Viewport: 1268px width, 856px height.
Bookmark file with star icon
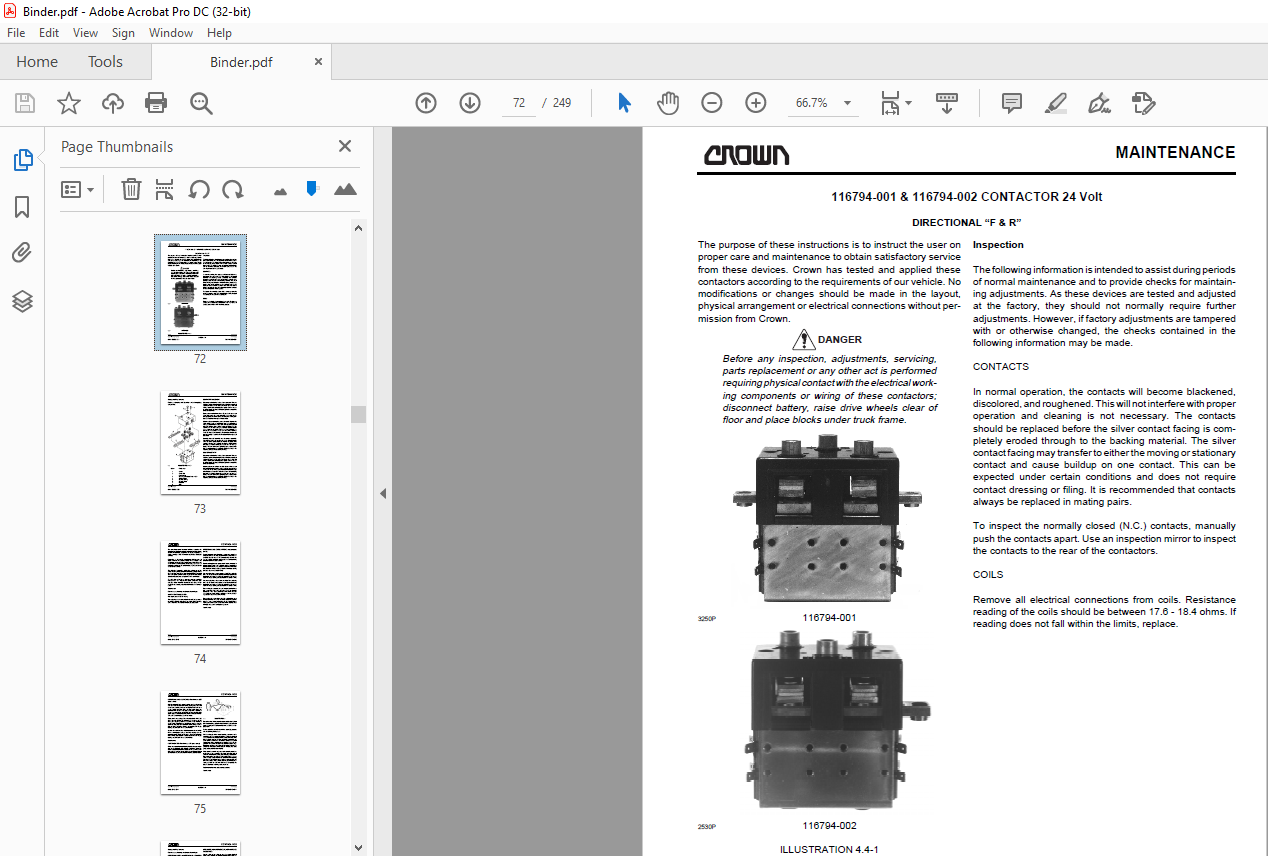69,103
